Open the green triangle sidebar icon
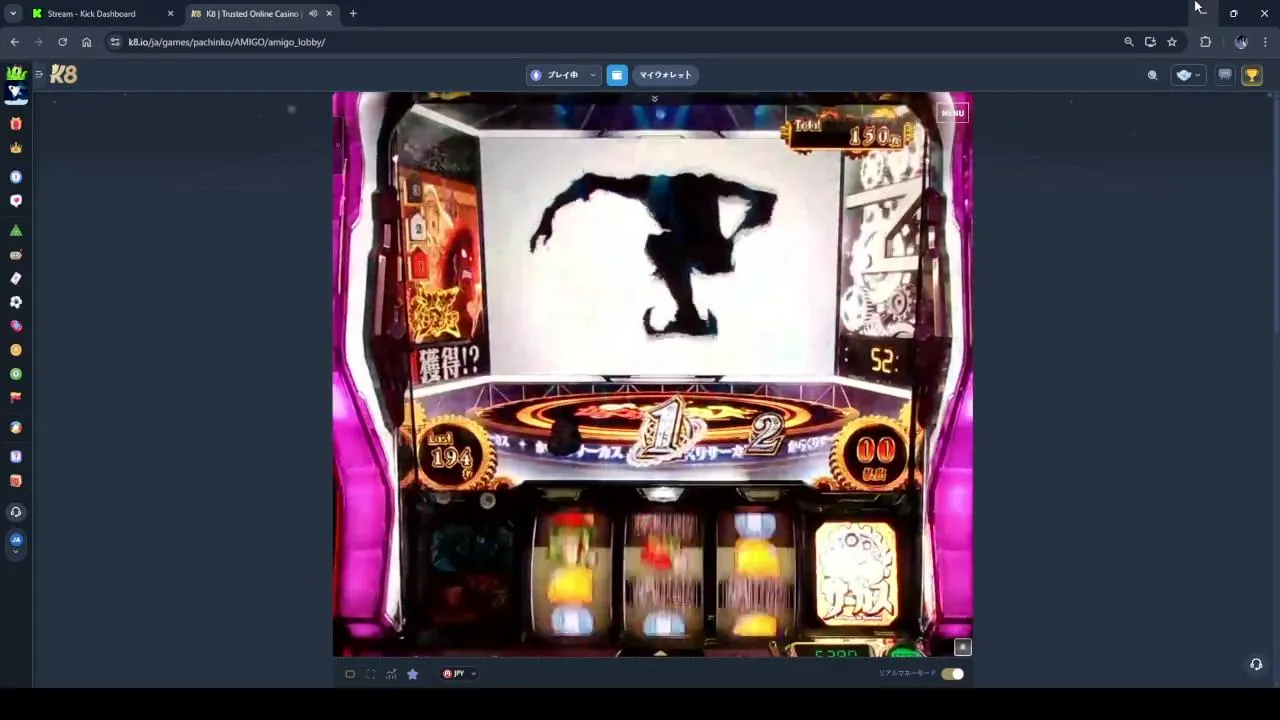 click(x=16, y=231)
